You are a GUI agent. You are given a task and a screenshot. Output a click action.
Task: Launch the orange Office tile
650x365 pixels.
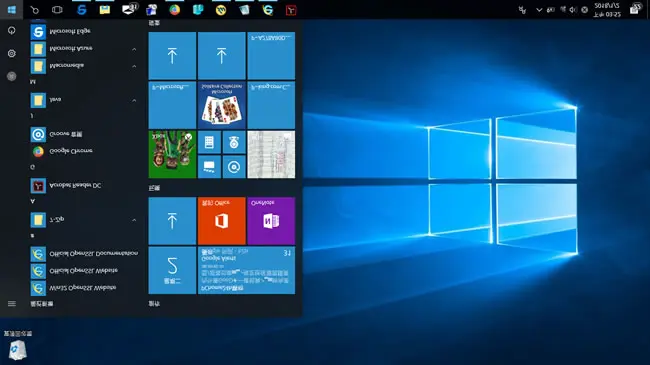221,221
